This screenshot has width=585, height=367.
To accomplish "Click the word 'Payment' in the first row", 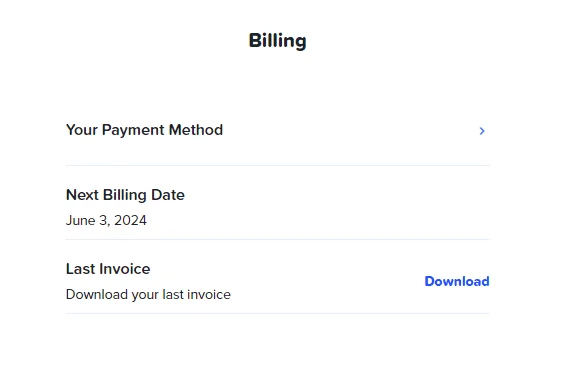I will point(133,130).
